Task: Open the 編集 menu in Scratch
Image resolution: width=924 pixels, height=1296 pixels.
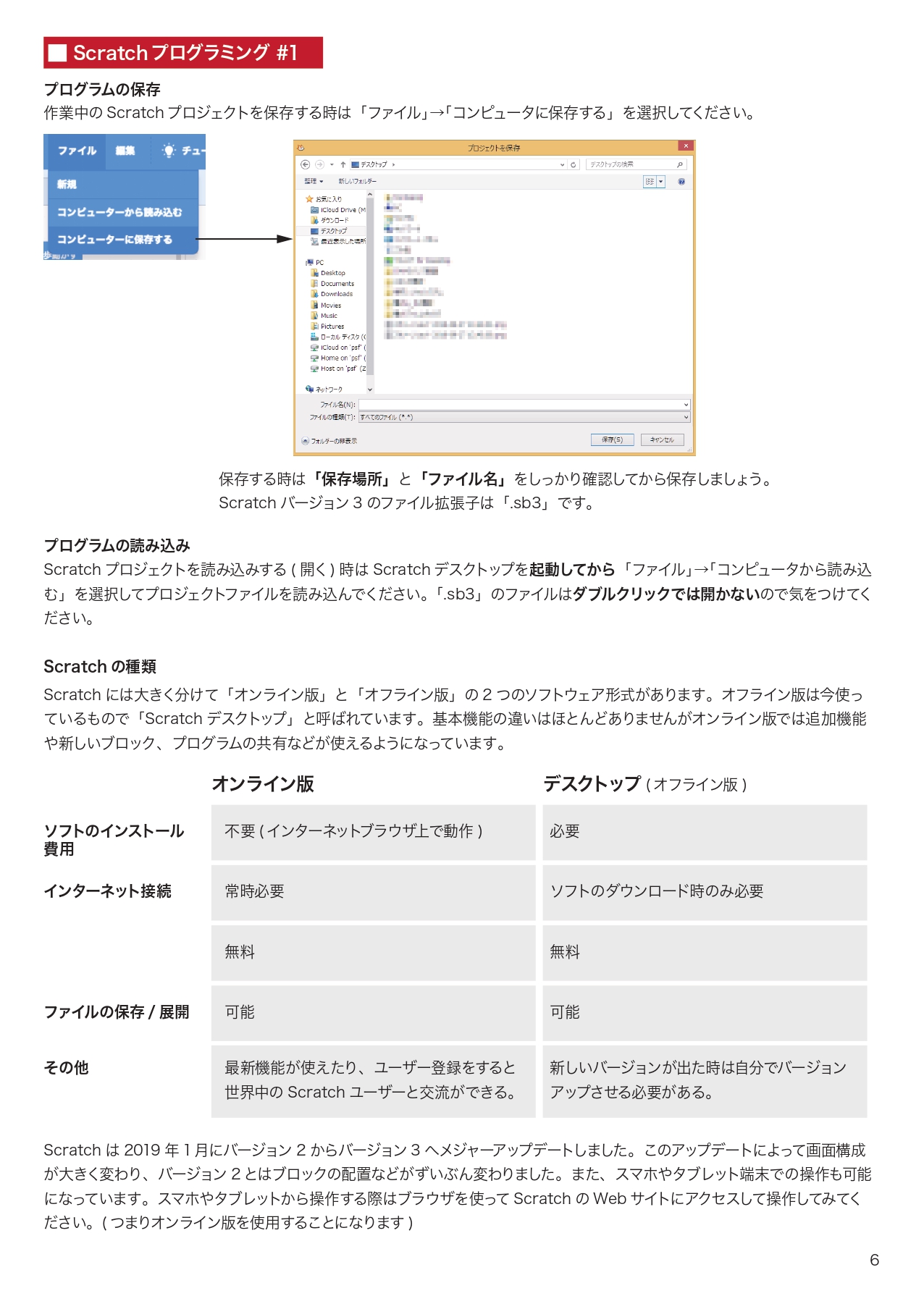Action: 125,151
